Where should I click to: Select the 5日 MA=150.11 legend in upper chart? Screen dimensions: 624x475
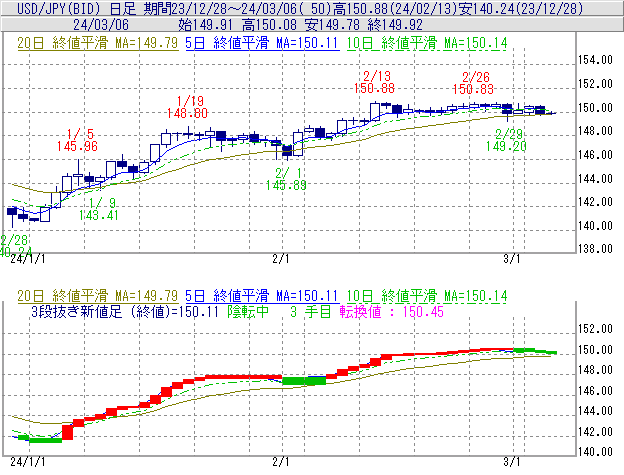262,43
